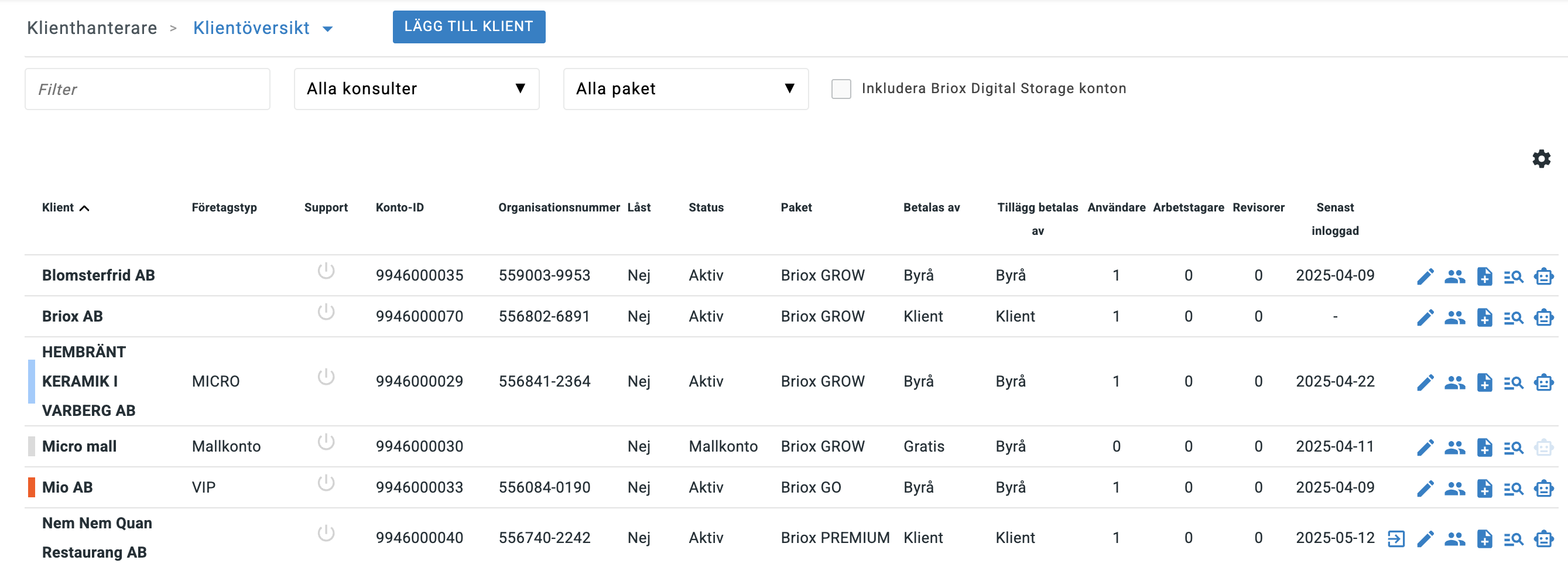Open users icon for HEMBRÄNT KERAMIK row
1568x567 pixels.
(x=1454, y=383)
